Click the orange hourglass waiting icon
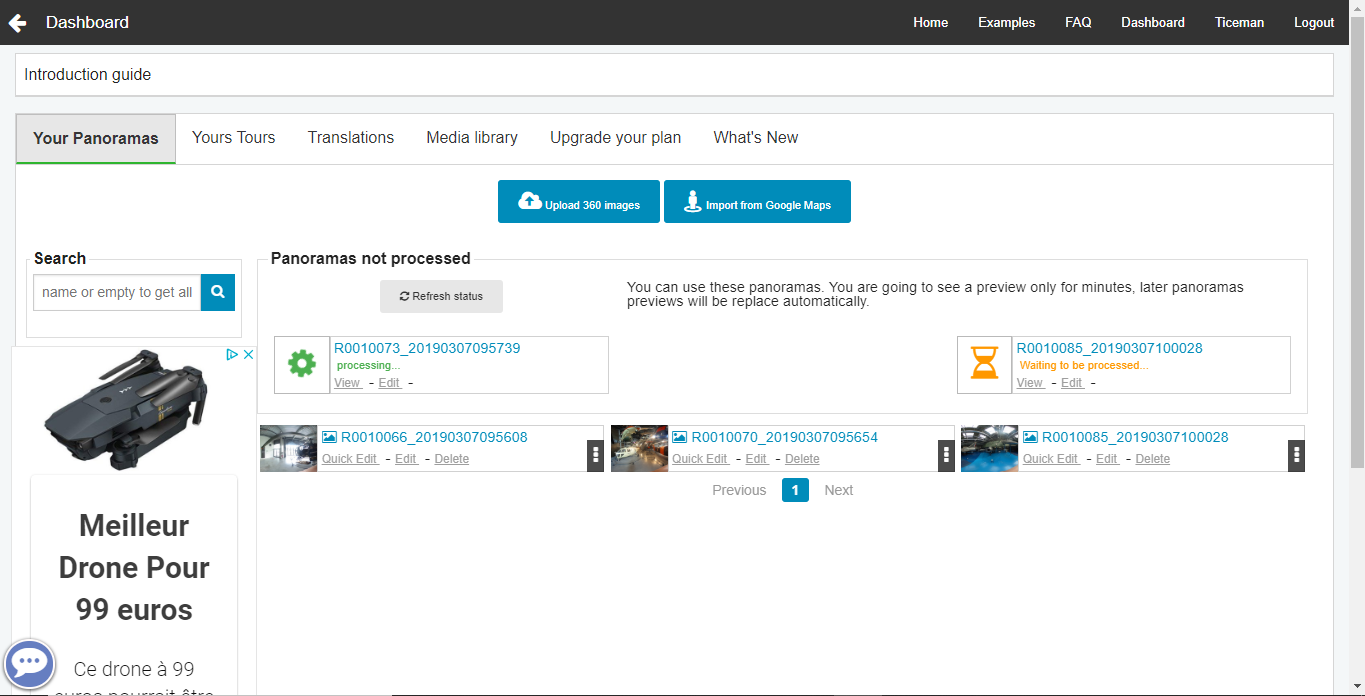The height and width of the screenshot is (696, 1365). 985,365
